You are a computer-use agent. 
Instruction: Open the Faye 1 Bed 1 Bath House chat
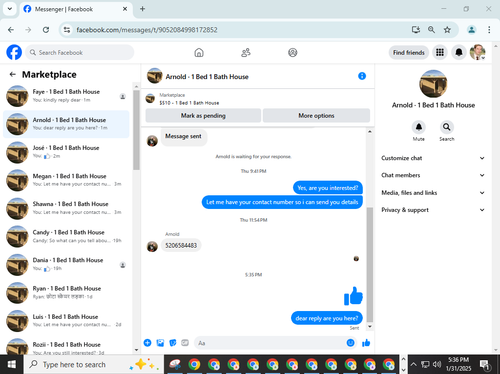click(66, 96)
